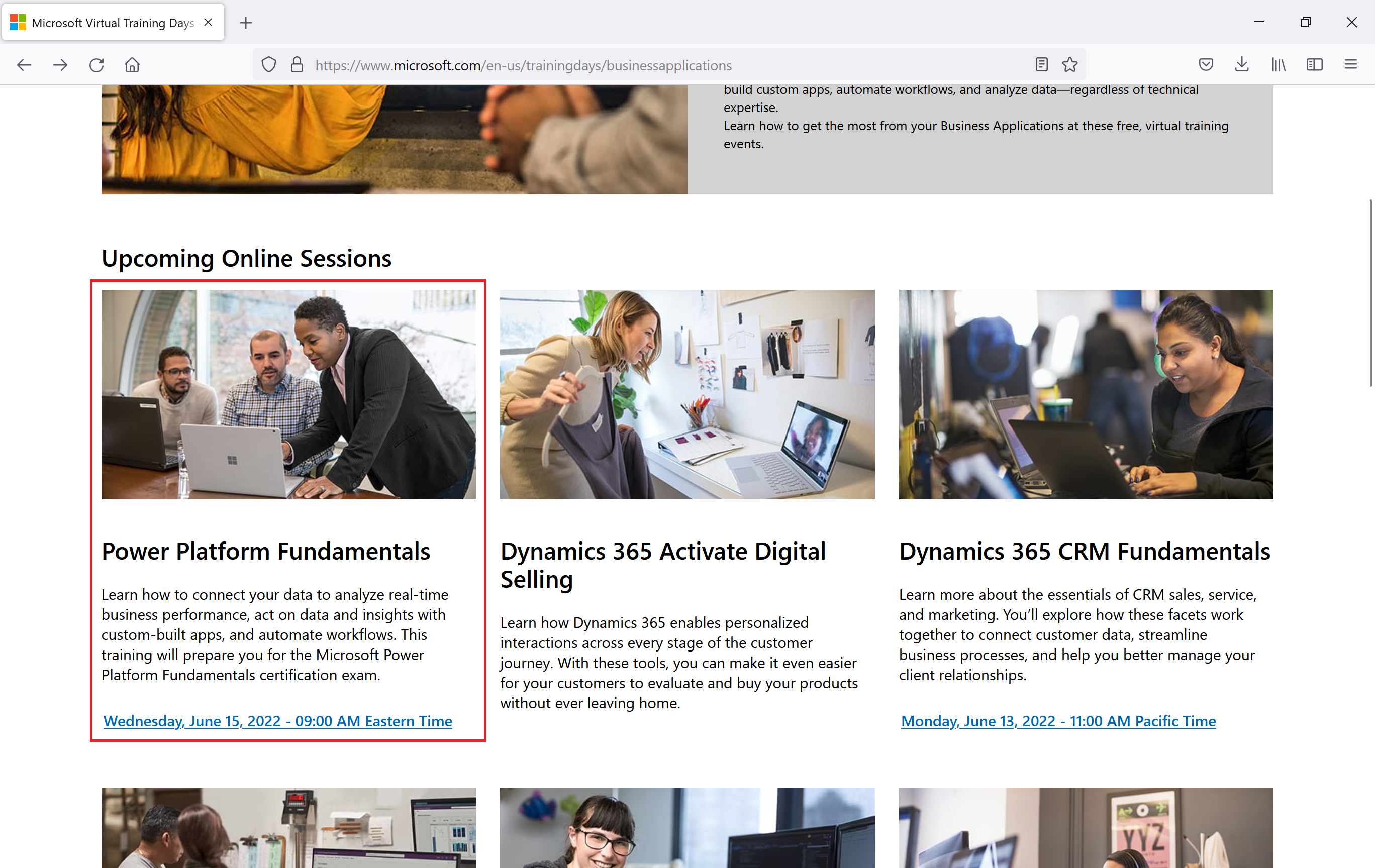Image resolution: width=1375 pixels, height=868 pixels.
Task: Minimize the browser window
Action: 1259,22
